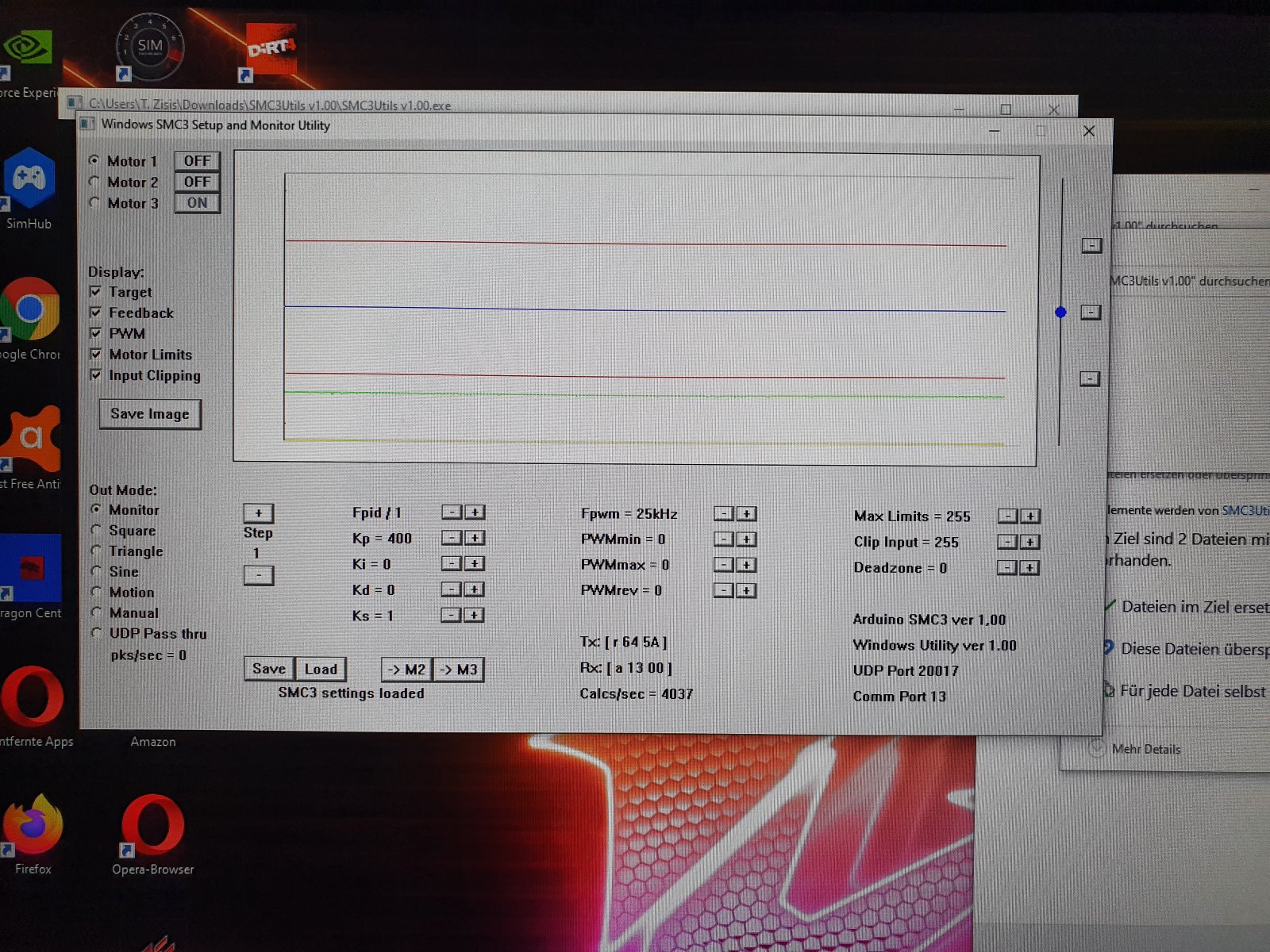Select Motor 1 radio button
The height and width of the screenshot is (952, 1270).
point(94,160)
